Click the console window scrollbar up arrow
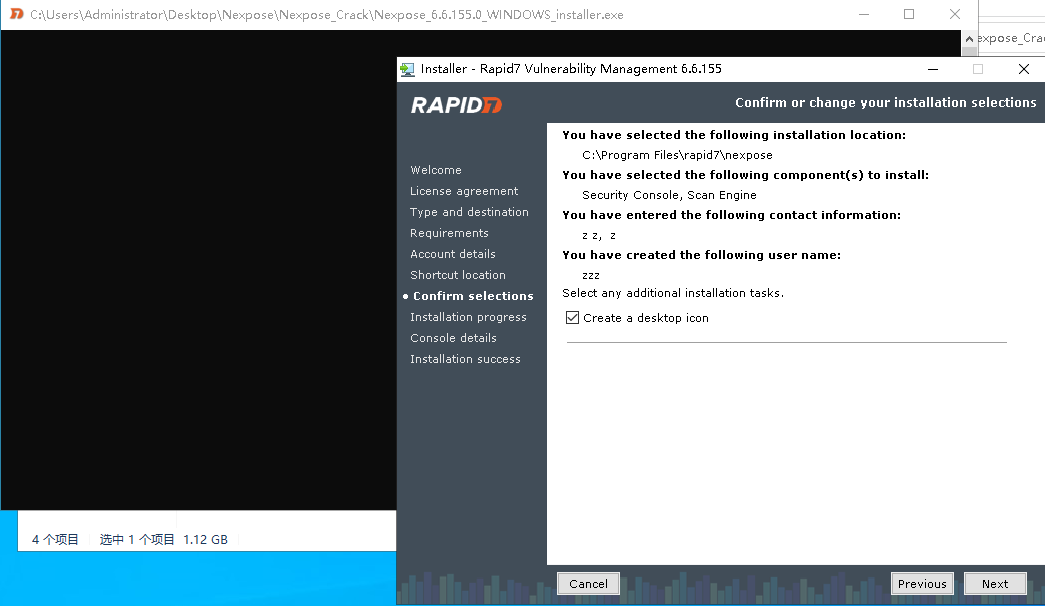Viewport: 1045px width, 606px height. point(970,39)
